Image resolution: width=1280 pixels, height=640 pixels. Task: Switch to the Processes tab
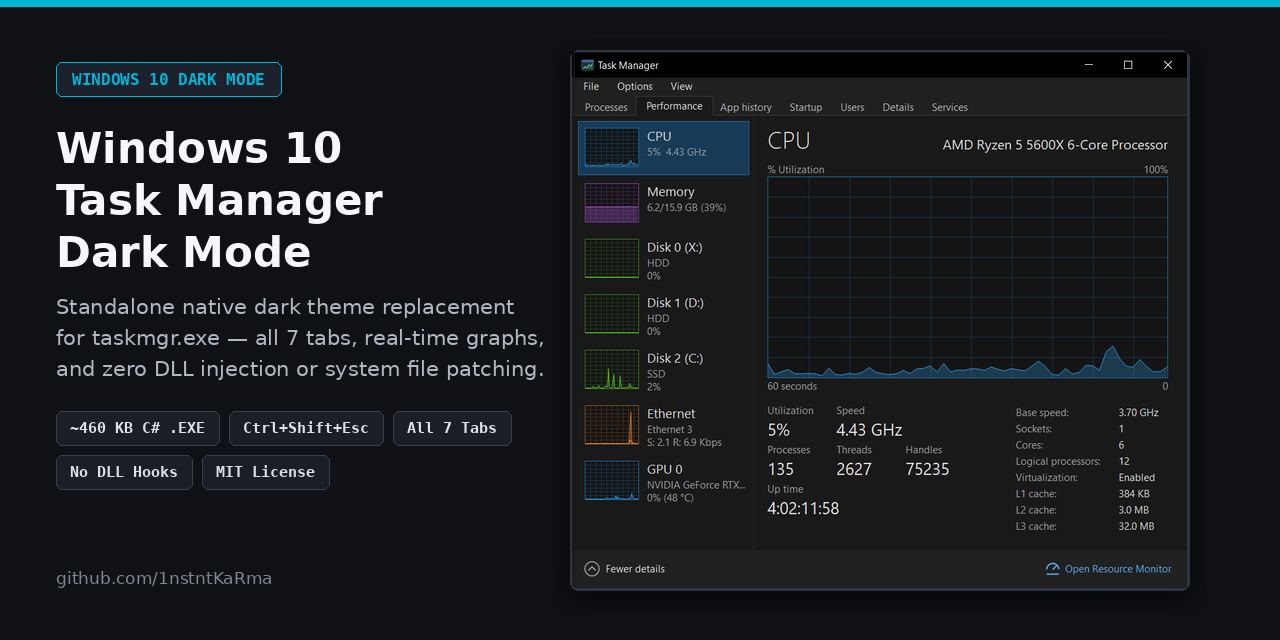coord(606,107)
